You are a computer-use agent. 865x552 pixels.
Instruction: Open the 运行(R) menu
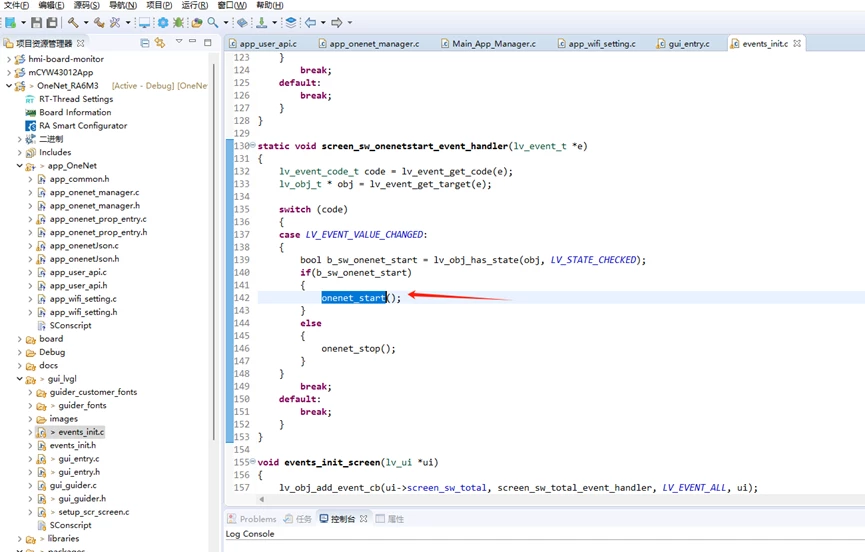tap(195, 5)
